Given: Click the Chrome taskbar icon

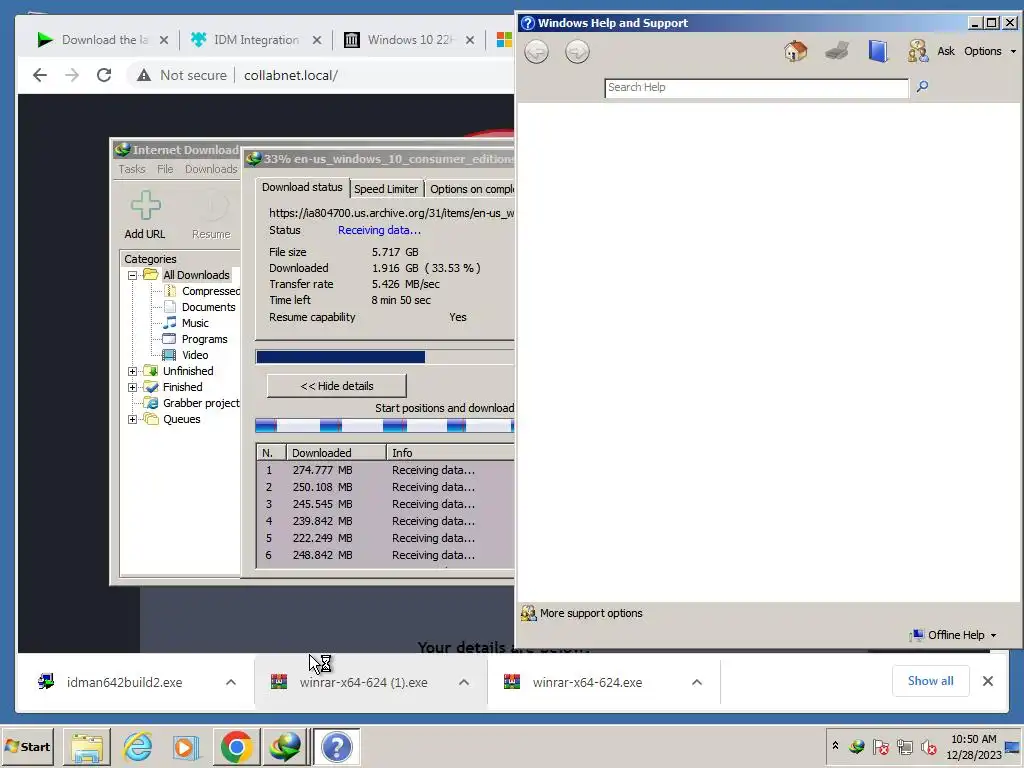Looking at the screenshot, I should (236, 747).
